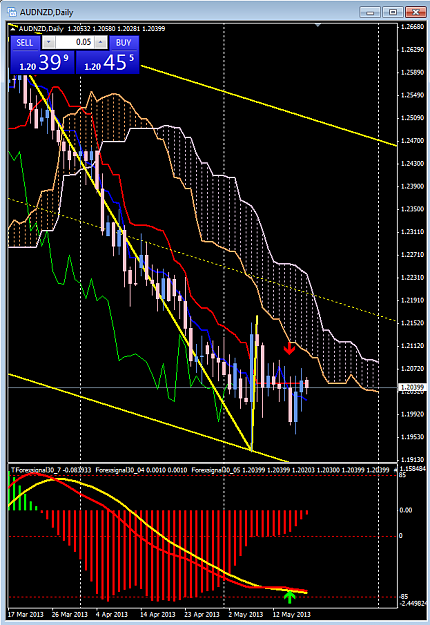Click the 1.22310 price axis label
The height and width of the screenshot is (625, 430).
click(412, 277)
